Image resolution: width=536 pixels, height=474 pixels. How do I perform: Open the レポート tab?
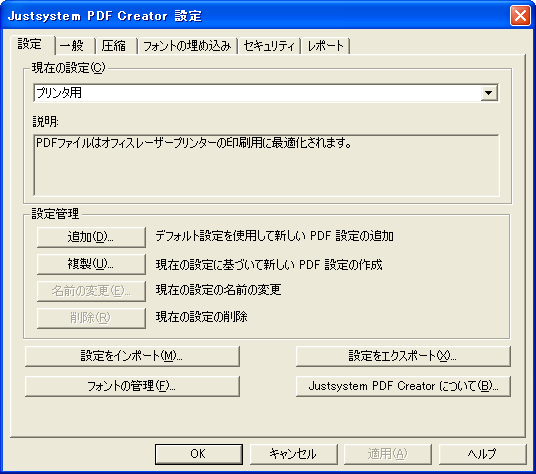click(325, 46)
